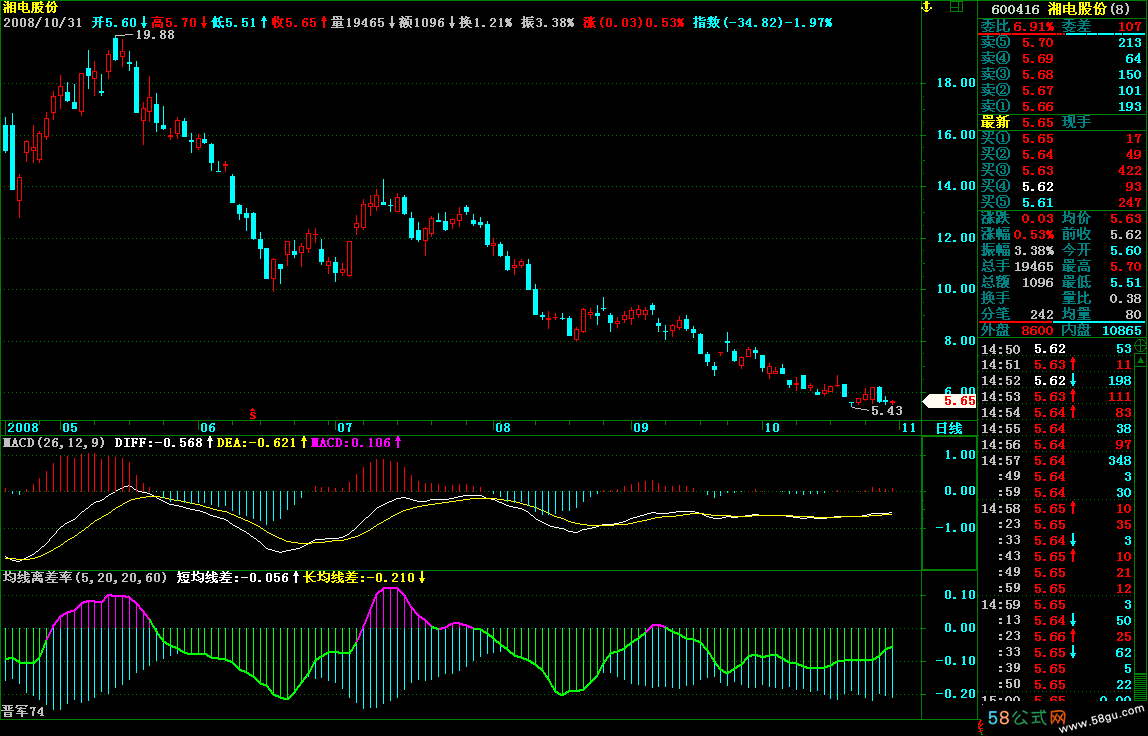Click the 日线 period label

coord(950,428)
